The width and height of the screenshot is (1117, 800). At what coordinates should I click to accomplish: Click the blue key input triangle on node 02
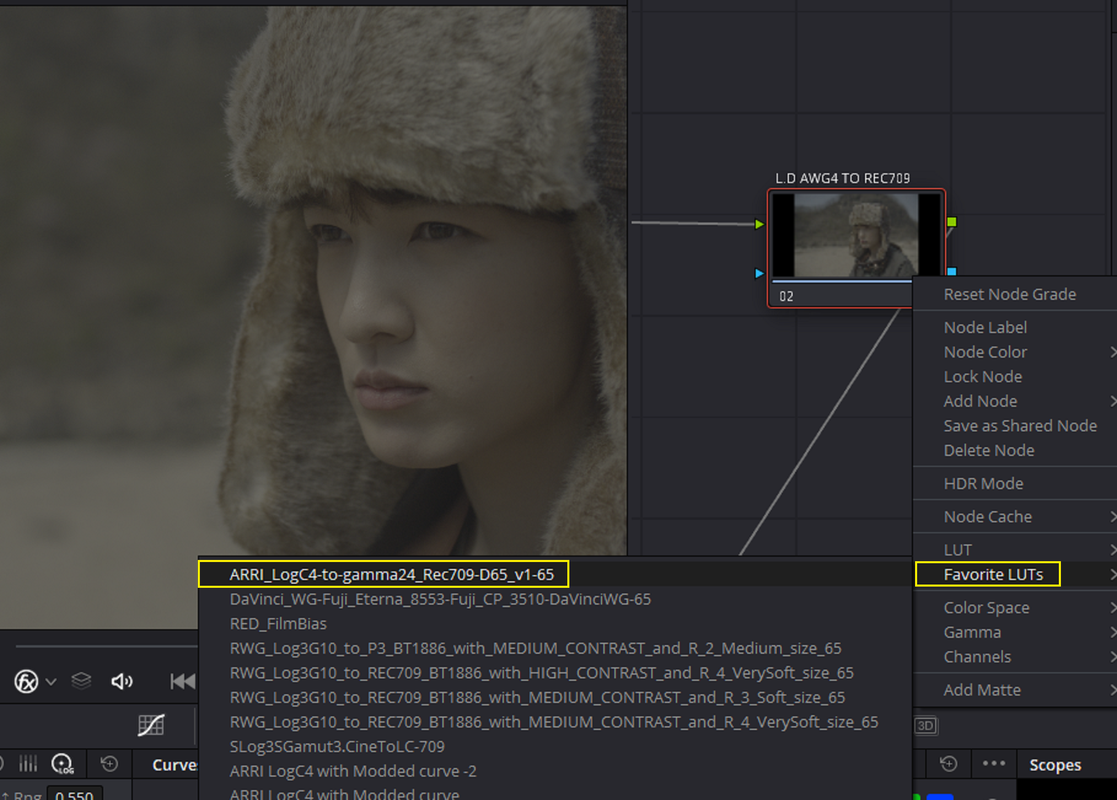click(759, 273)
